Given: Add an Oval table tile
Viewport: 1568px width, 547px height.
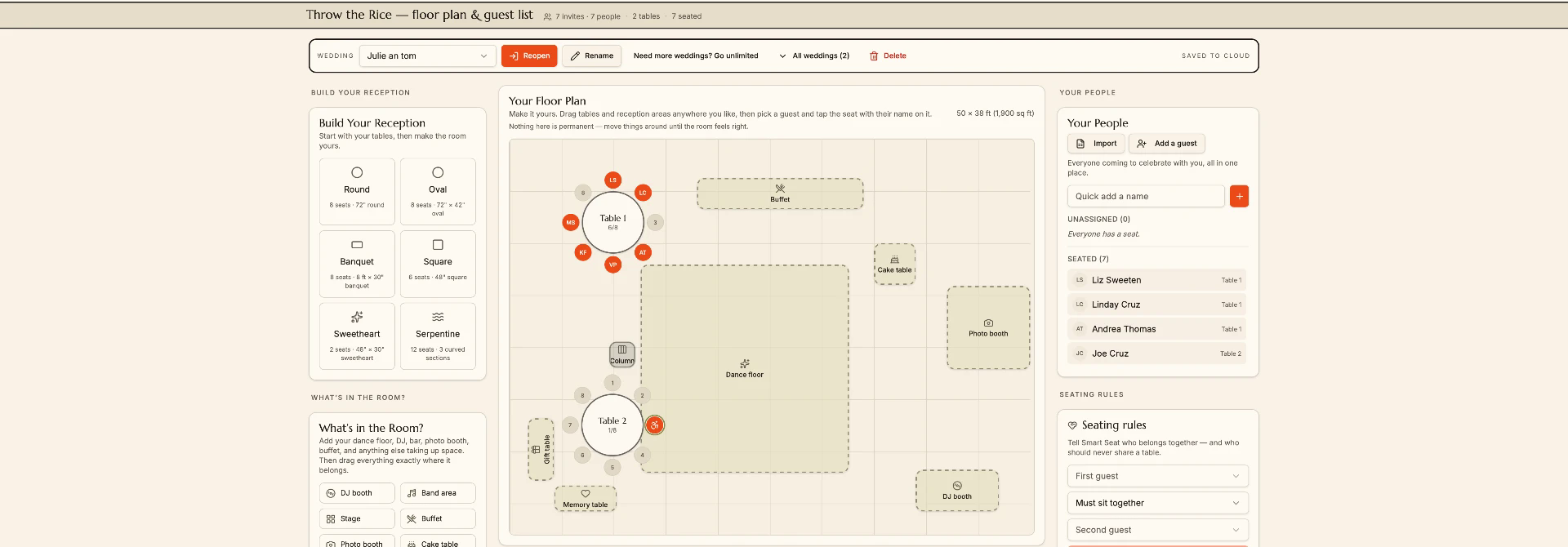Looking at the screenshot, I should [x=438, y=192].
